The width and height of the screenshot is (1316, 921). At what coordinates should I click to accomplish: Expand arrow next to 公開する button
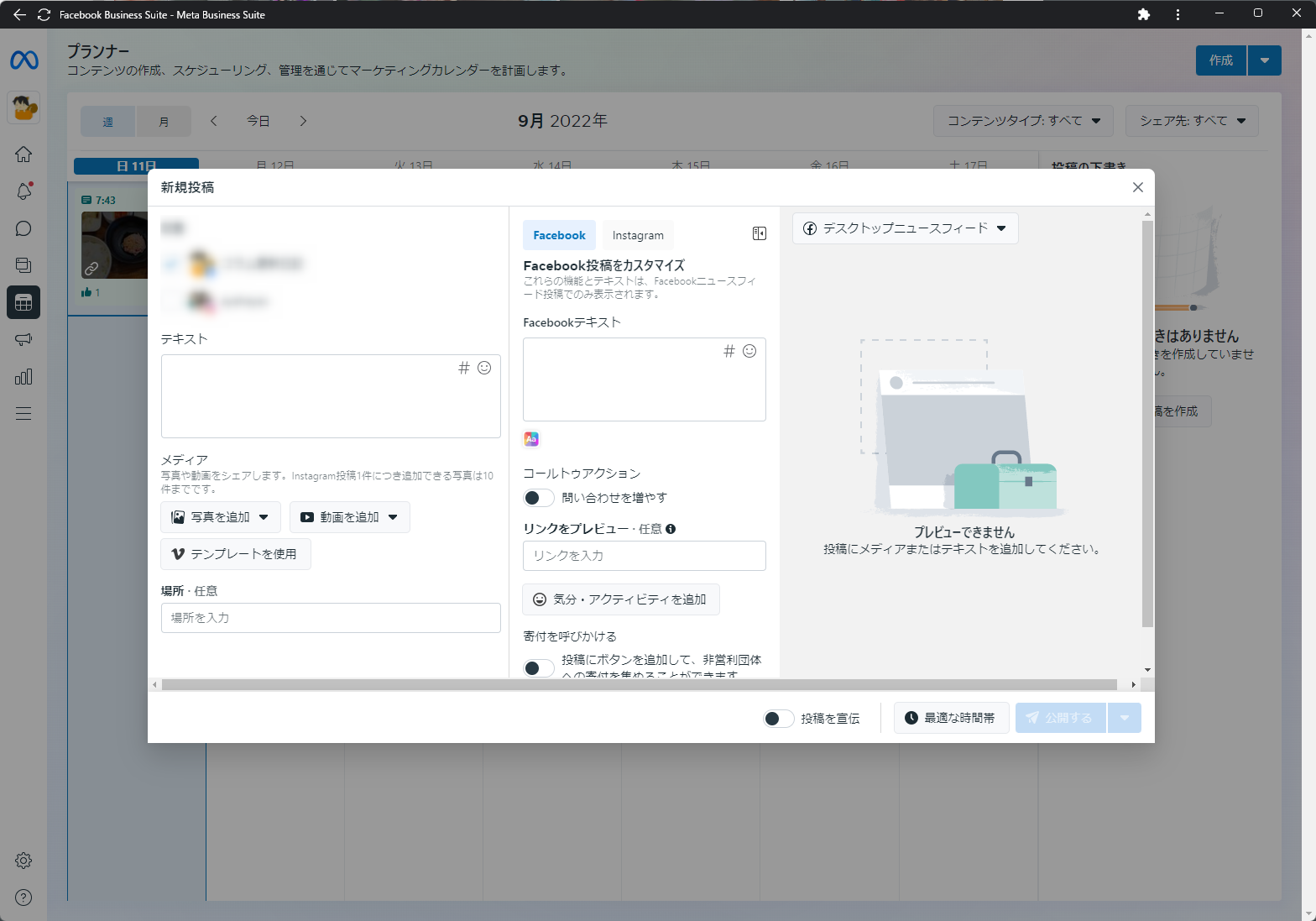point(1125,718)
